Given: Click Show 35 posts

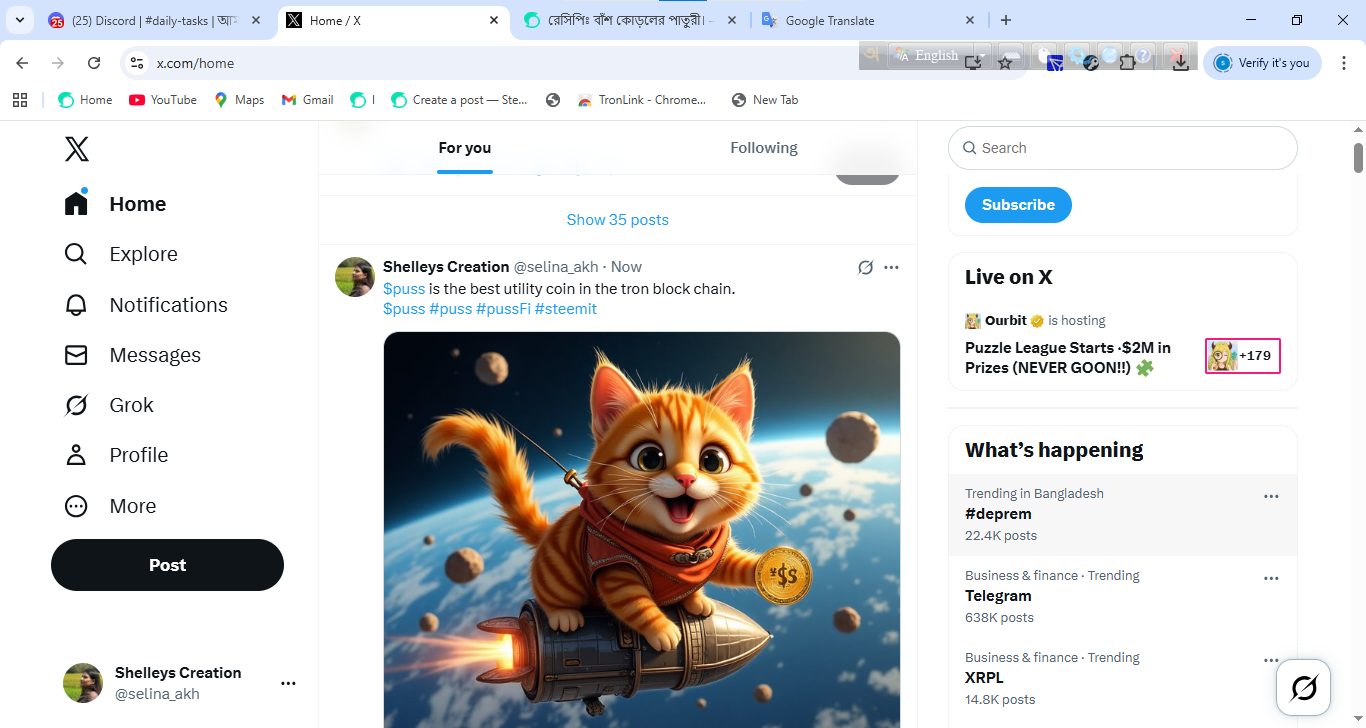Looking at the screenshot, I should pos(618,220).
